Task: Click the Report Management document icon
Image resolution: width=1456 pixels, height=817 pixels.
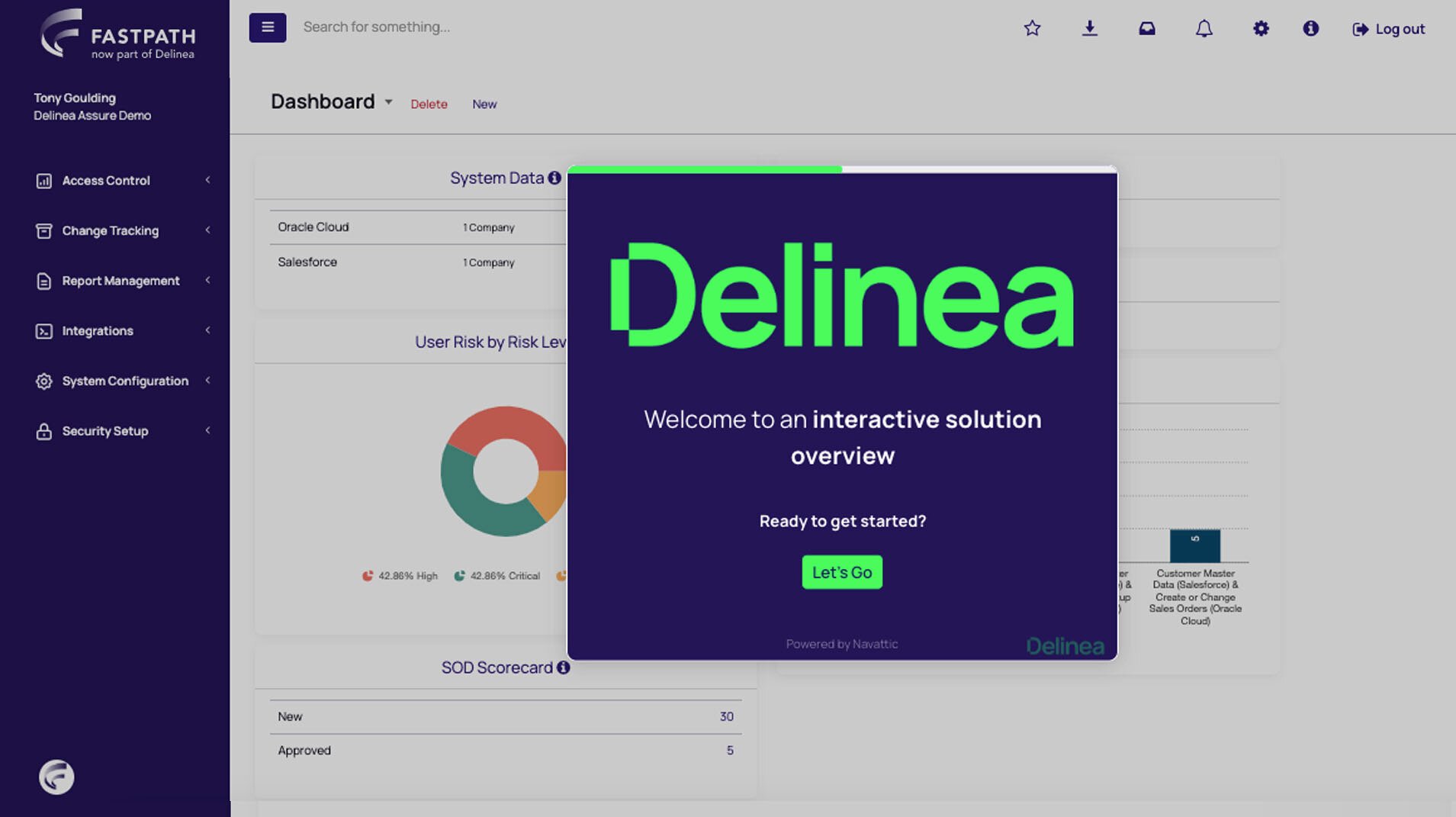Action: [x=43, y=281]
